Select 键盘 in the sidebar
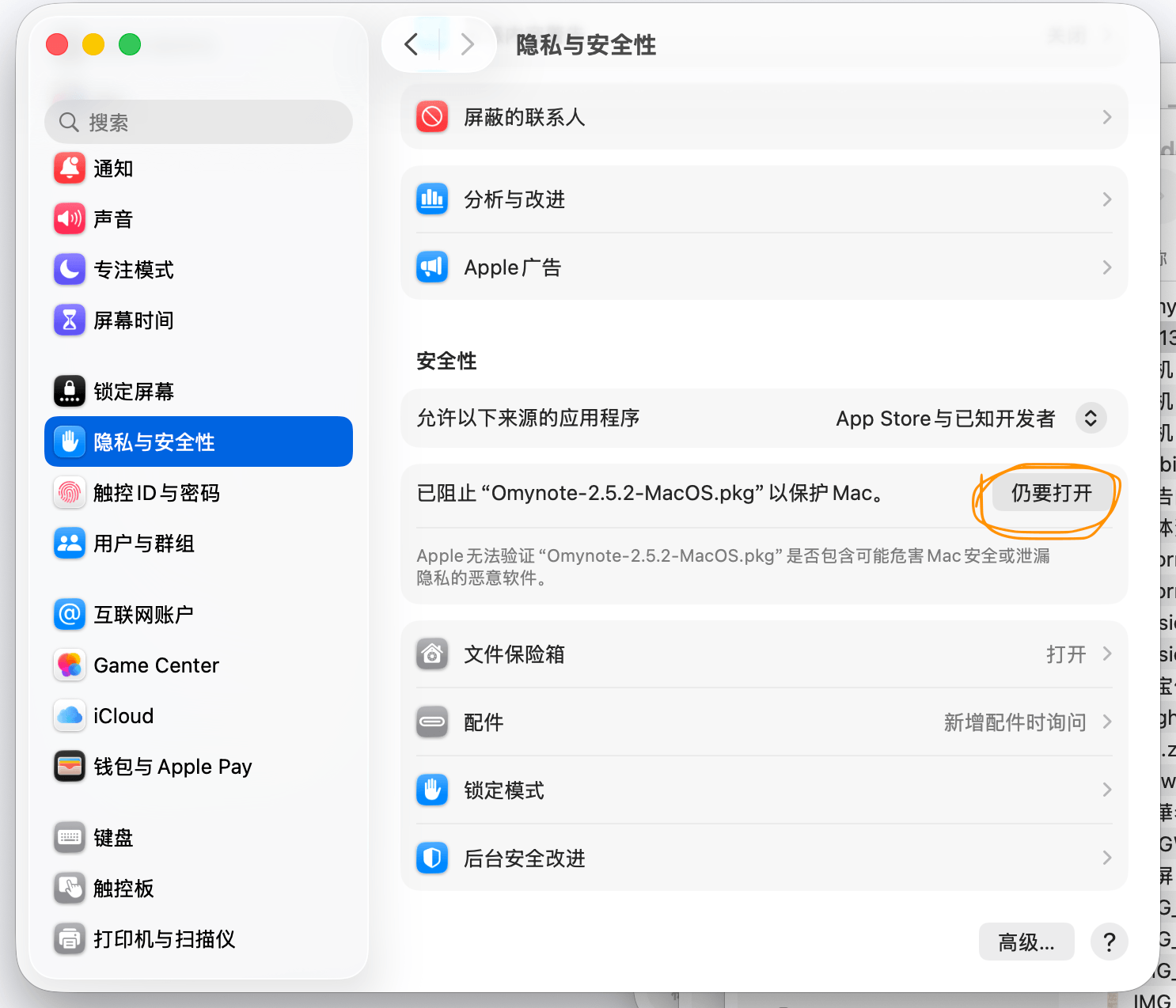Image resolution: width=1176 pixels, height=1008 pixels. point(199,838)
